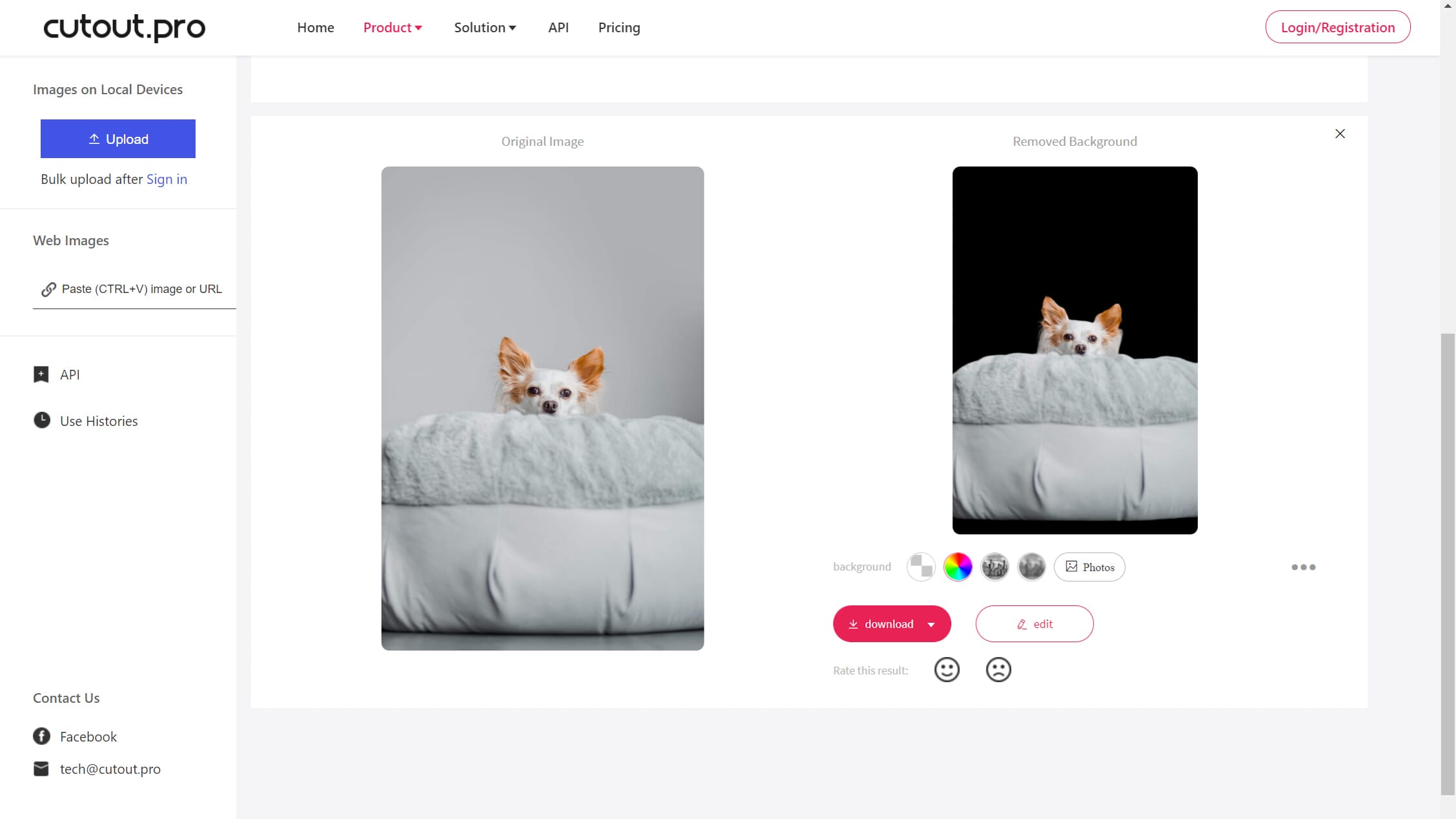1456x819 pixels.
Task: Click the scrollbar up arrow
Action: (x=1448, y=6)
